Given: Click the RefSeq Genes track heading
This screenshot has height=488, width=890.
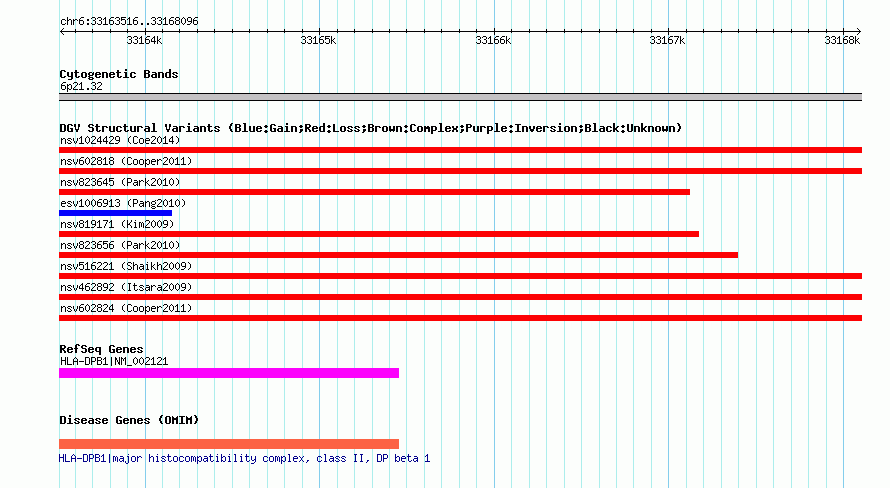Looking at the screenshot, I should [x=102, y=349].
